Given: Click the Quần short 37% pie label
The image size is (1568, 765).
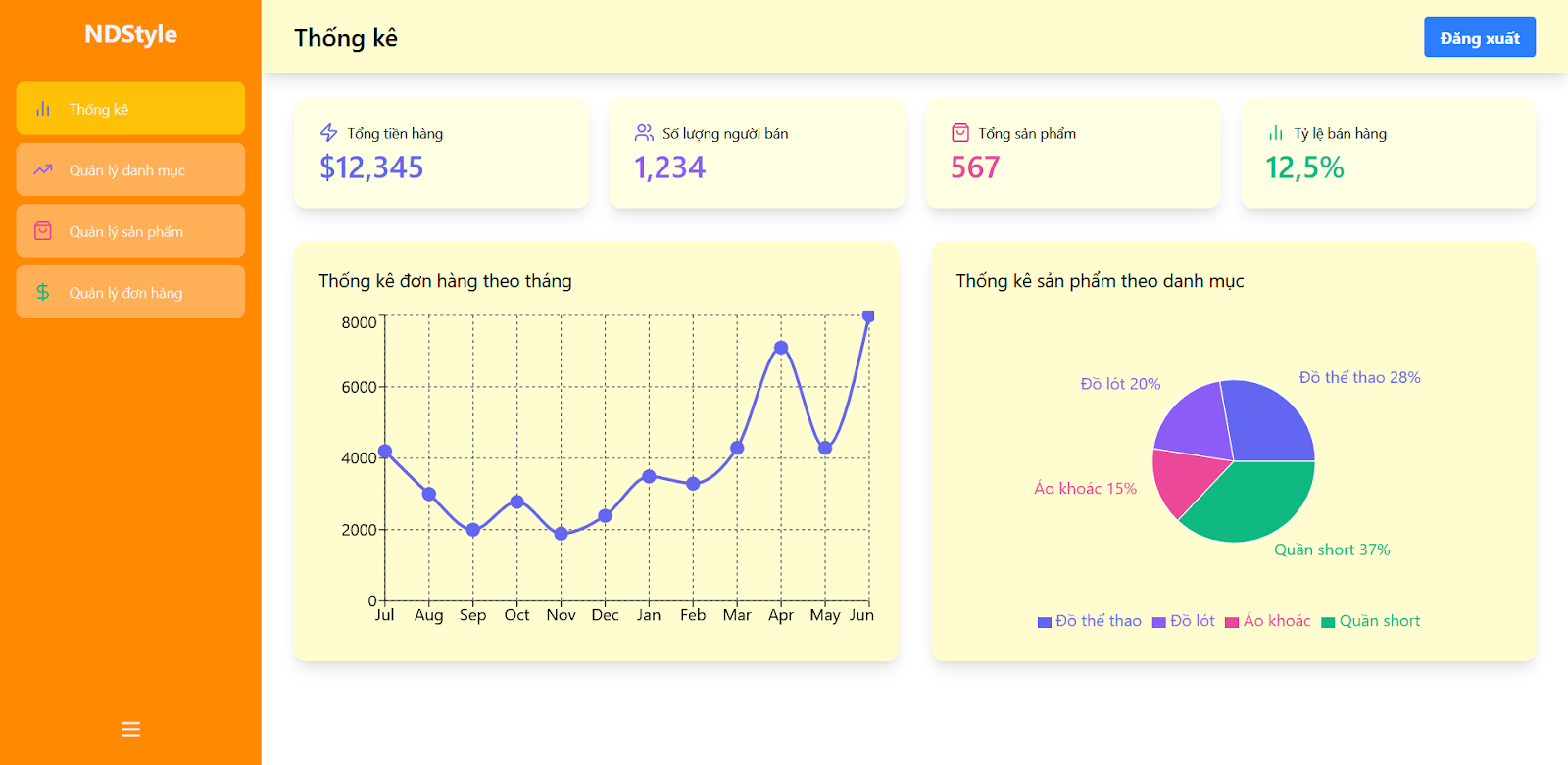Looking at the screenshot, I should click(1332, 550).
